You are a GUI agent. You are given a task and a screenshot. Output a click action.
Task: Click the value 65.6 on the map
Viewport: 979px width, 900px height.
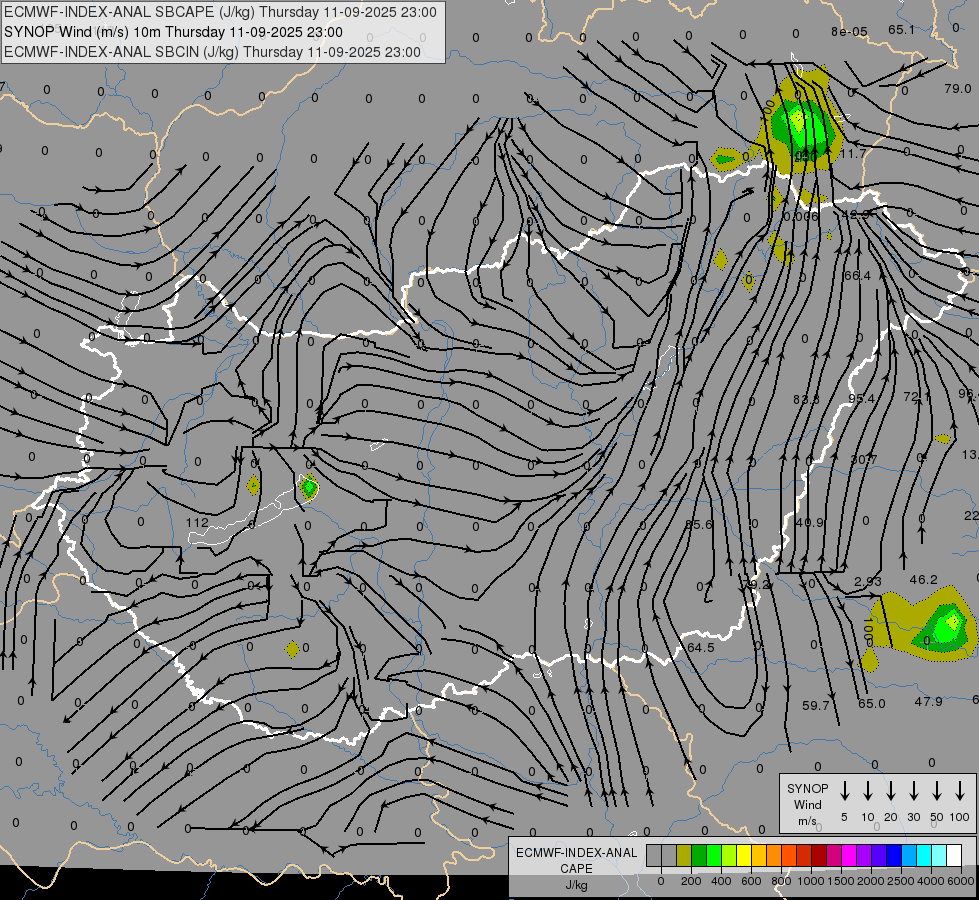[699, 524]
